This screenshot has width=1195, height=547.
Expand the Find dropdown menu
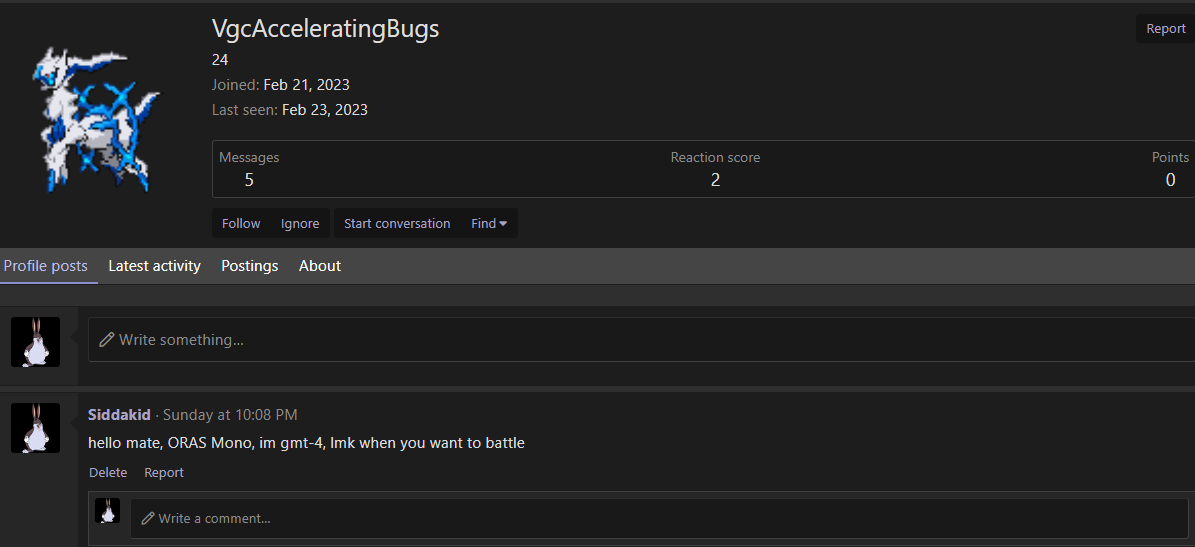click(x=489, y=223)
